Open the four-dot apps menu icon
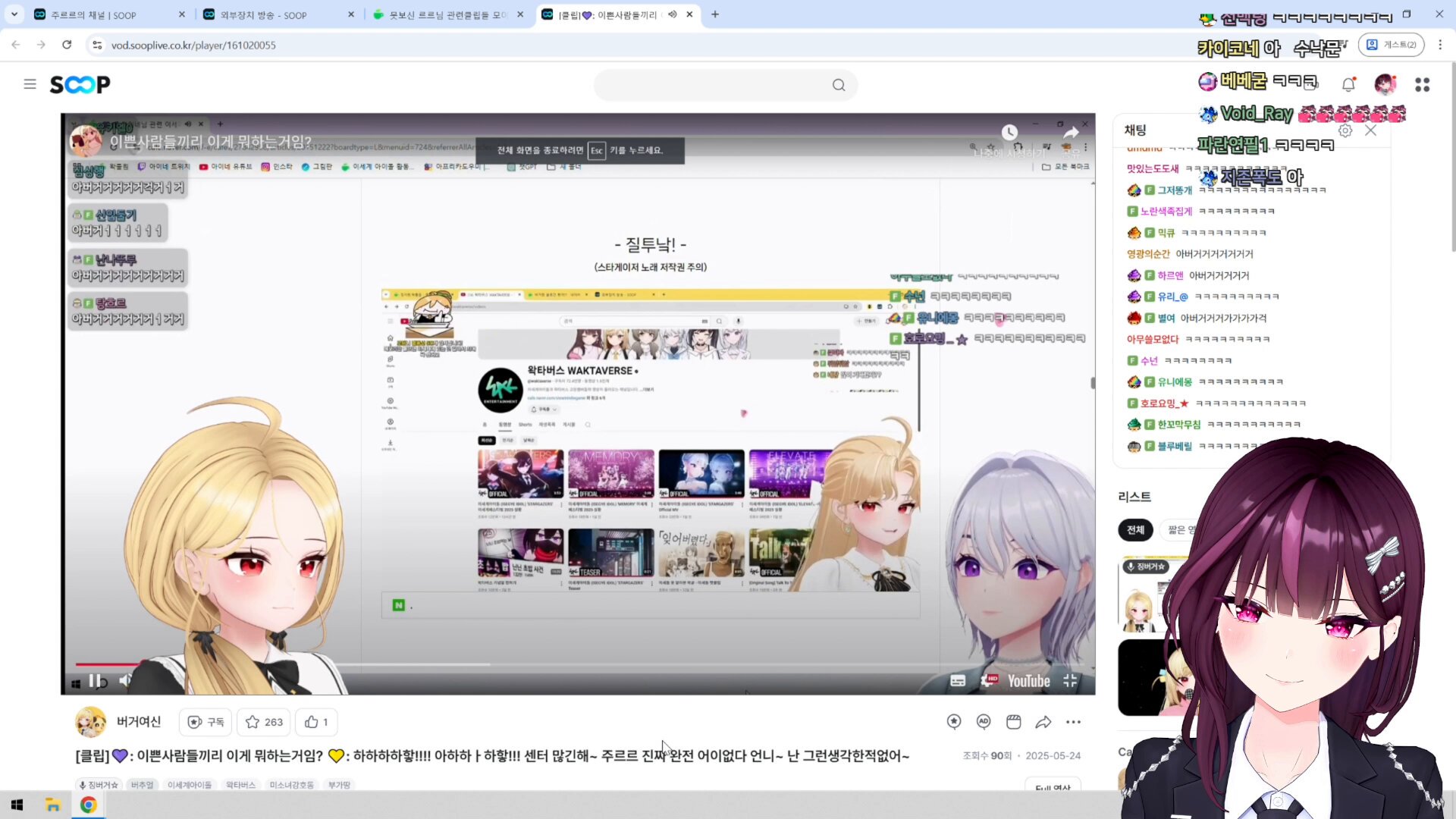 point(1422,85)
